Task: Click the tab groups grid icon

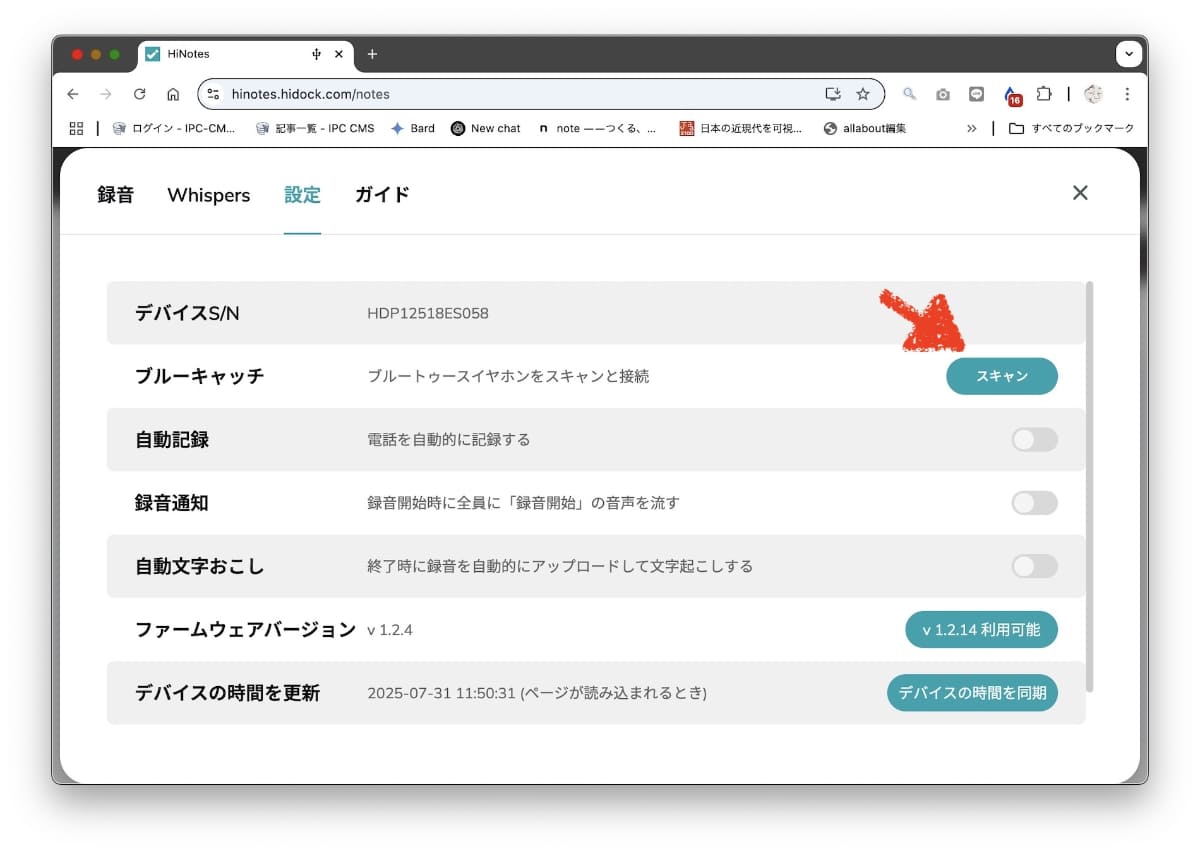Action: 75,128
